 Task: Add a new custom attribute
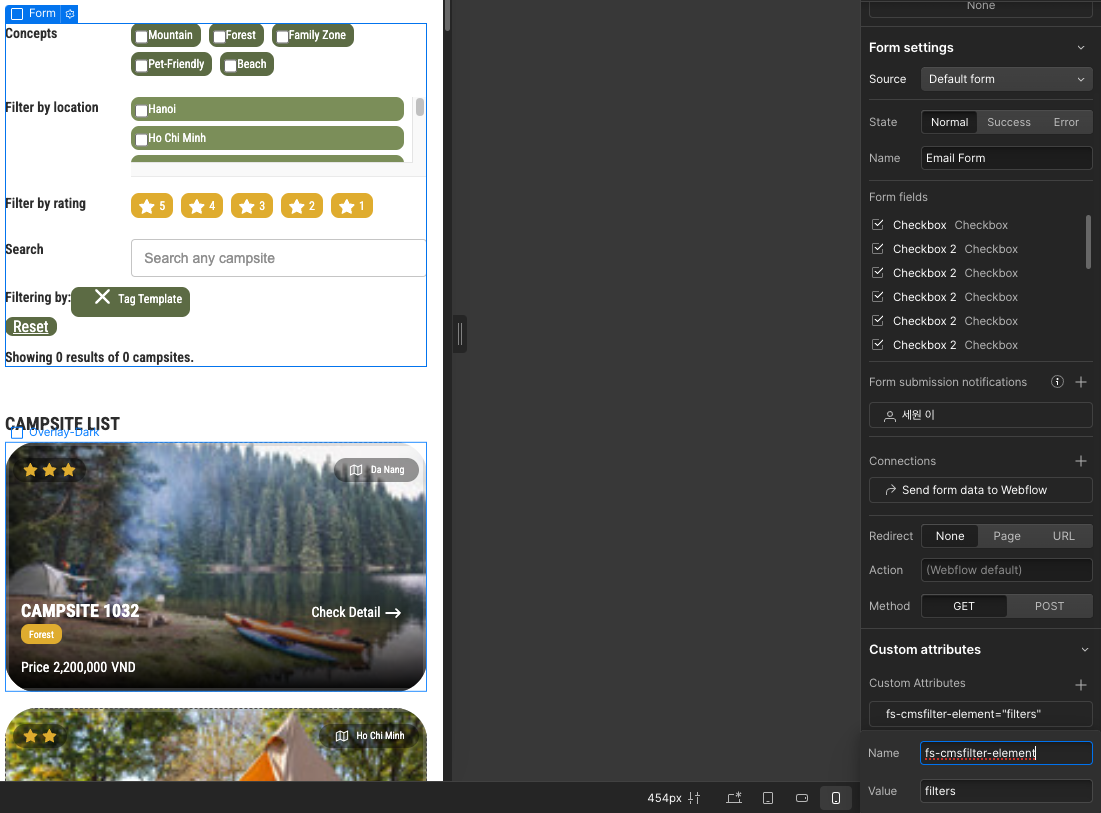click(1081, 685)
